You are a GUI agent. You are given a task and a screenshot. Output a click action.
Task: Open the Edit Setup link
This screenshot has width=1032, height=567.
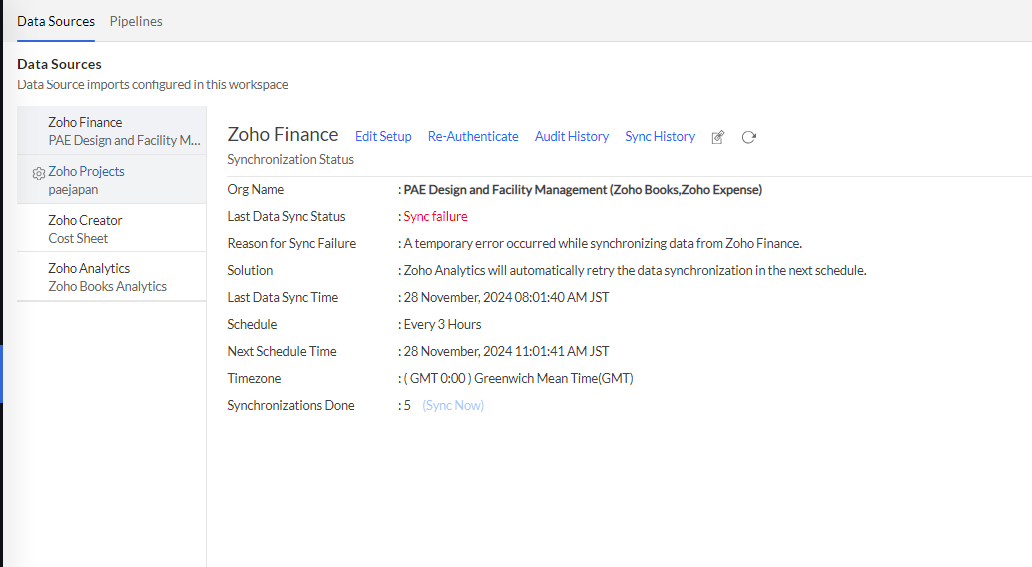(383, 136)
